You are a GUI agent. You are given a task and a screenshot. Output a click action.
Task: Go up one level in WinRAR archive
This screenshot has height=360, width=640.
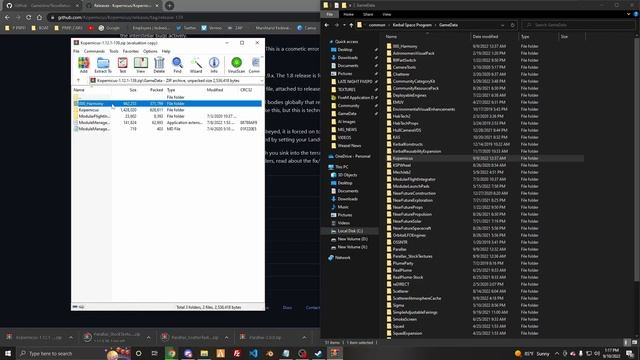click(78, 80)
